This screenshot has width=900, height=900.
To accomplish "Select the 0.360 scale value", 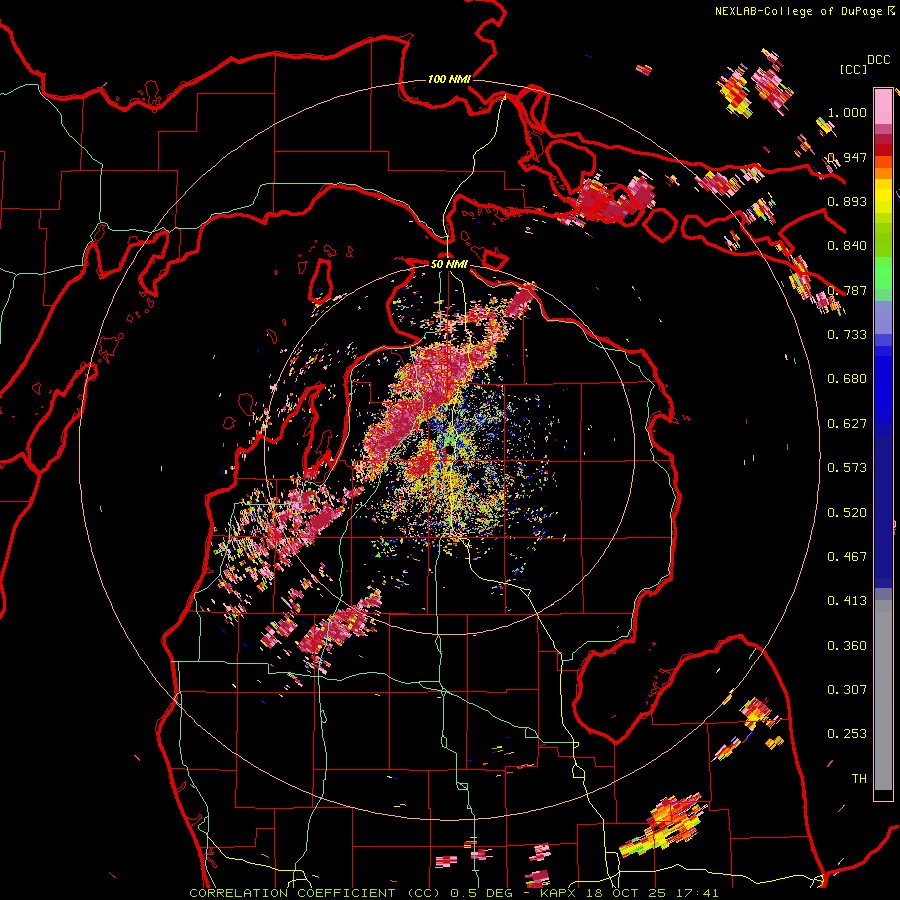I will coord(847,646).
